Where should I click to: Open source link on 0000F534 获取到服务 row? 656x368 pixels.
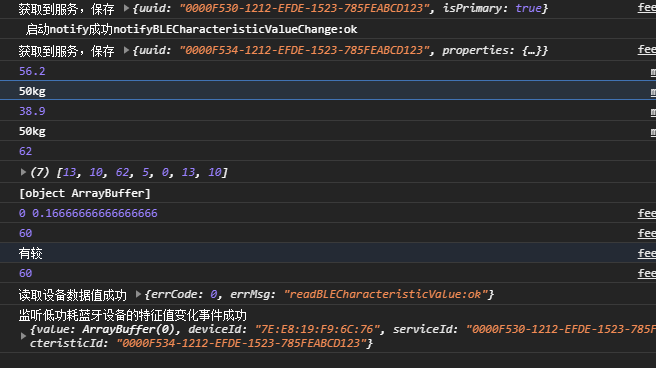click(x=647, y=50)
